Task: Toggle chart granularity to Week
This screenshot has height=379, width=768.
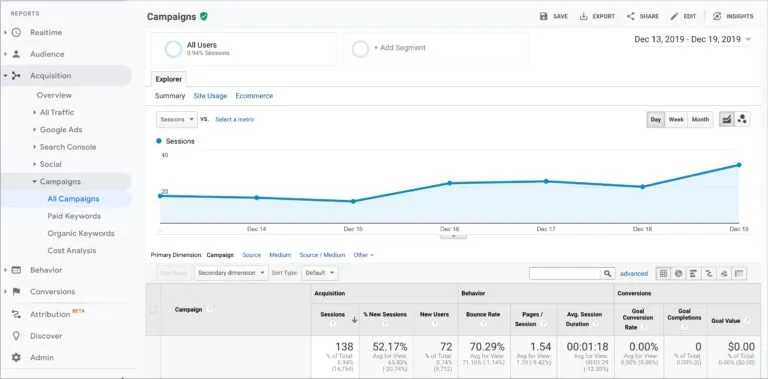Action: [676, 119]
